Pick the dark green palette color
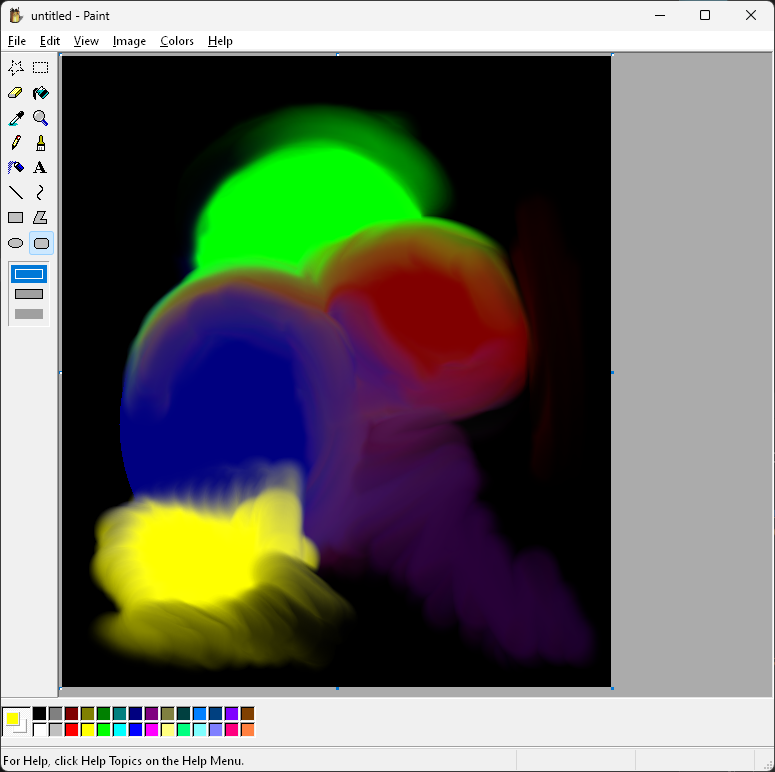Viewport: 775px width, 772px height. pyautogui.click(x=104, y=713)
